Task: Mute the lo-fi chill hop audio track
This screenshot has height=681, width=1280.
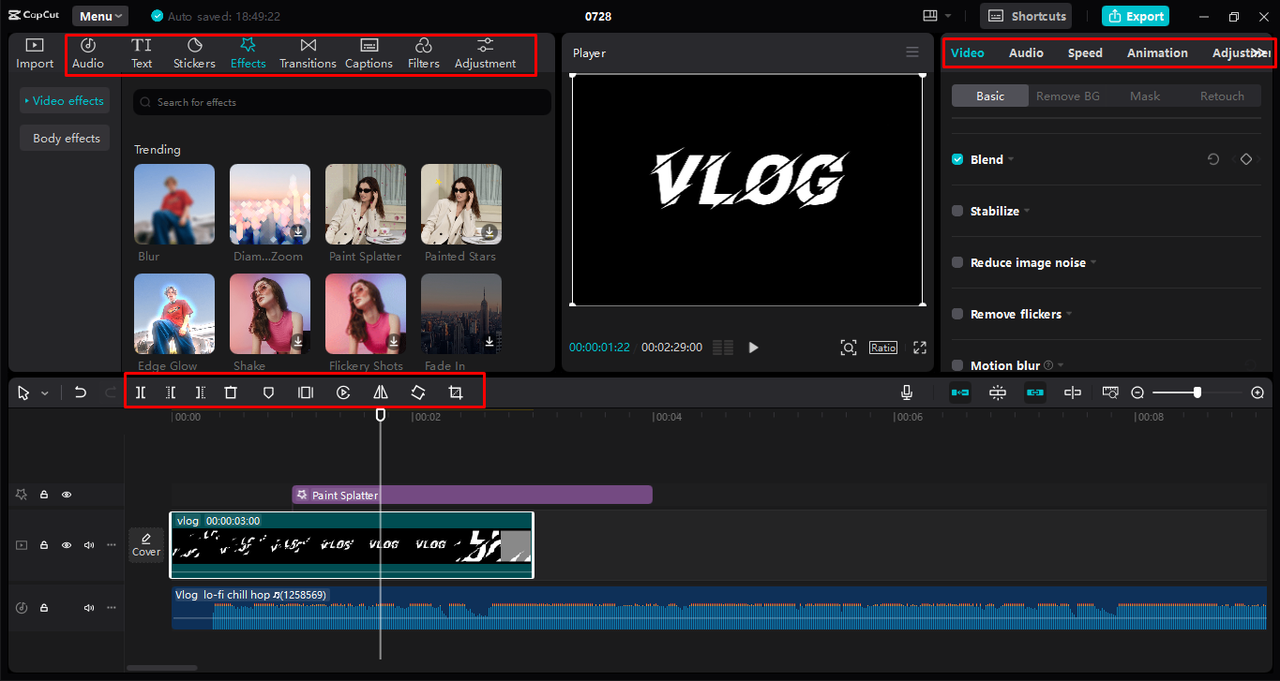Action: [x=89, y=607]
